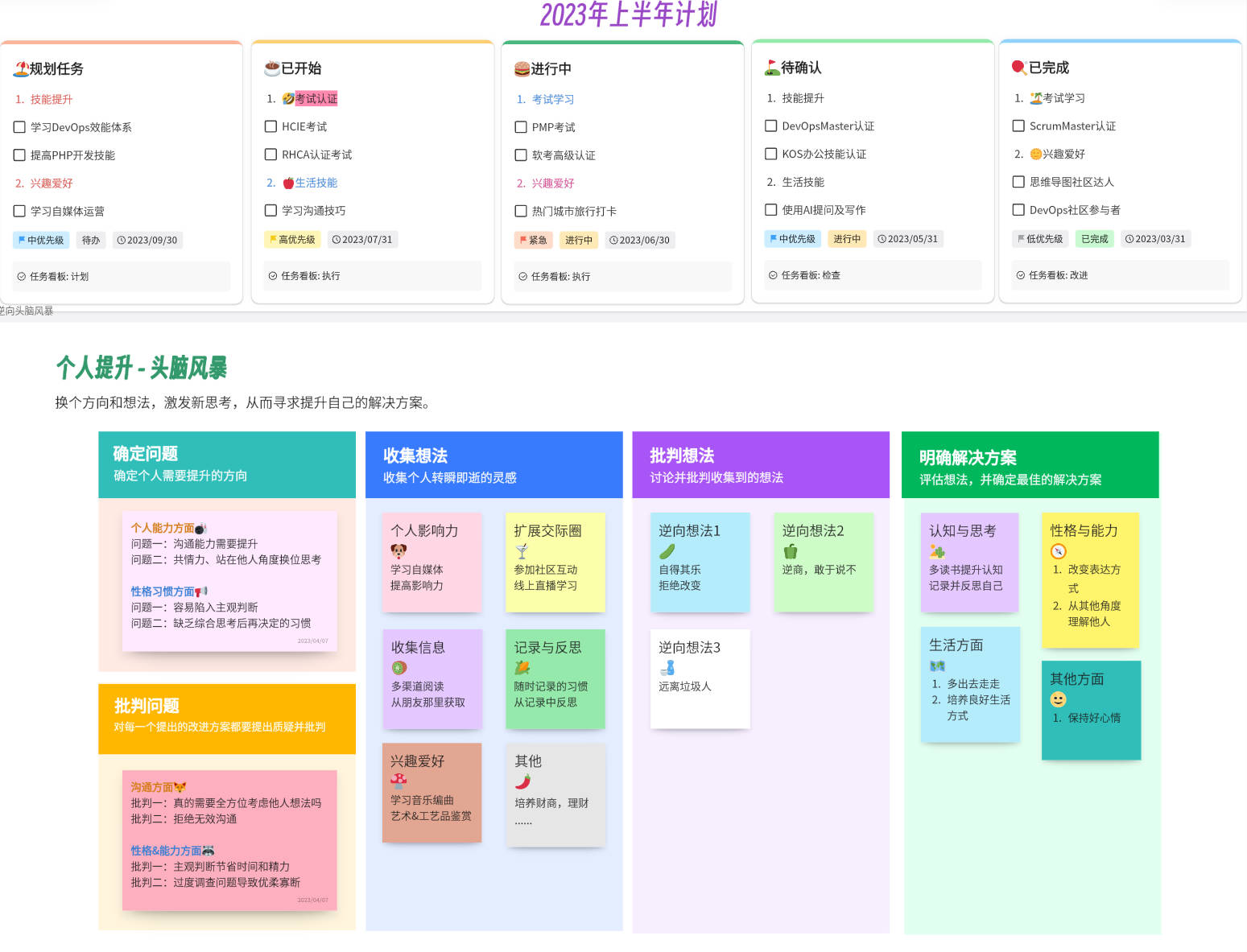Viewport: 1247px width, 952px height.
Task: Select the 高优先级 tag
Action: click(x=292, y=239)
